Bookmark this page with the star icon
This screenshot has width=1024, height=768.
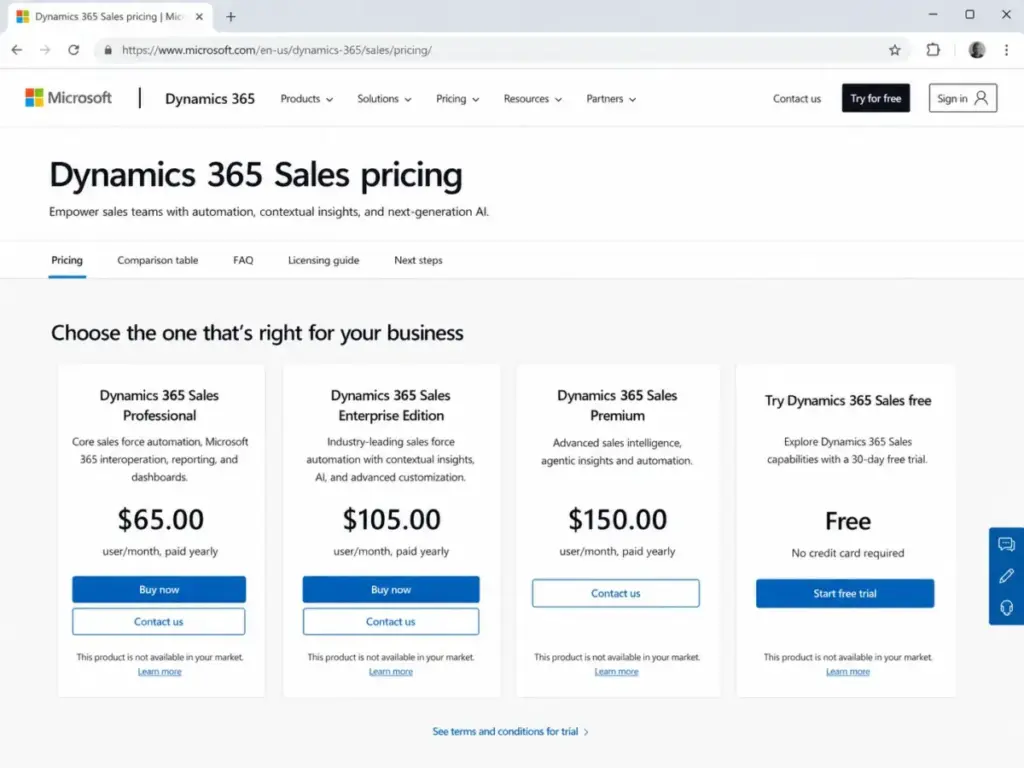(895, 50)
